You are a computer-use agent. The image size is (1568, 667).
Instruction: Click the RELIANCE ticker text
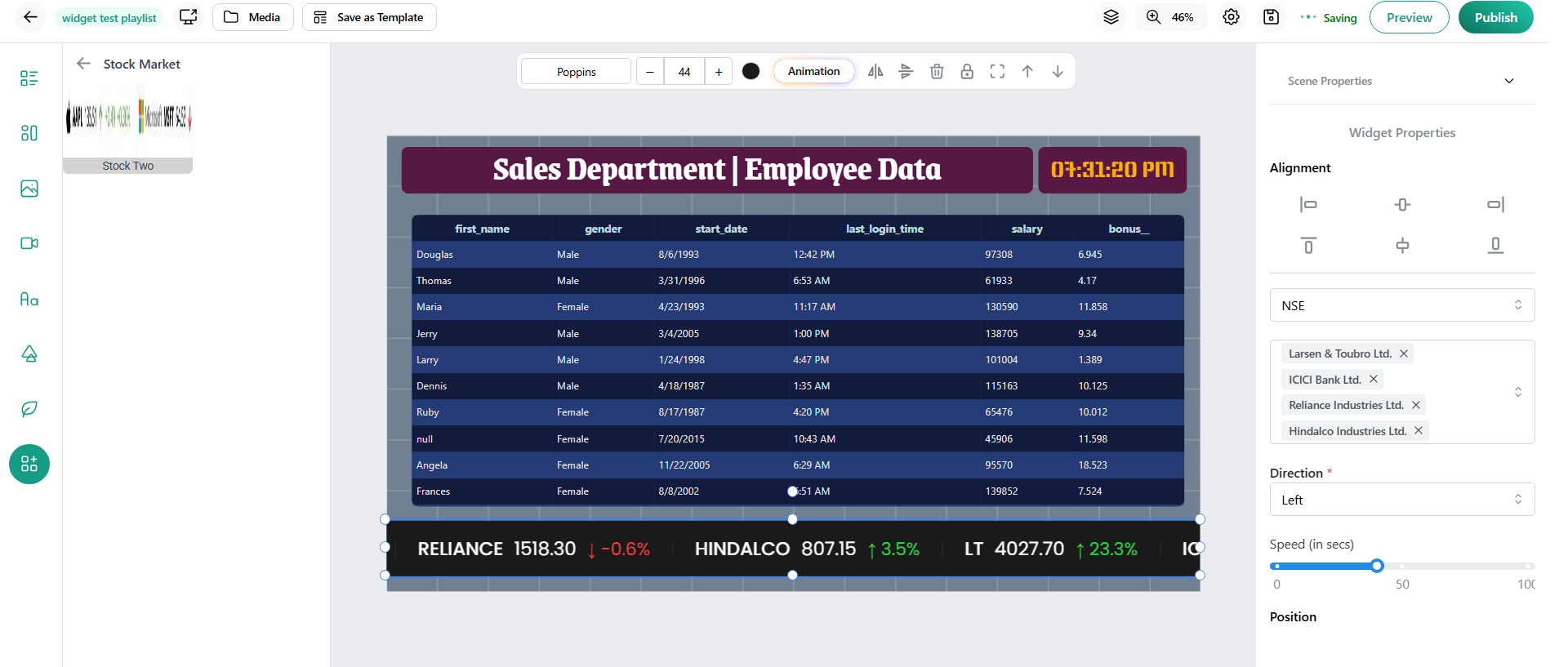pyautogui.click(x=460, y=549)
